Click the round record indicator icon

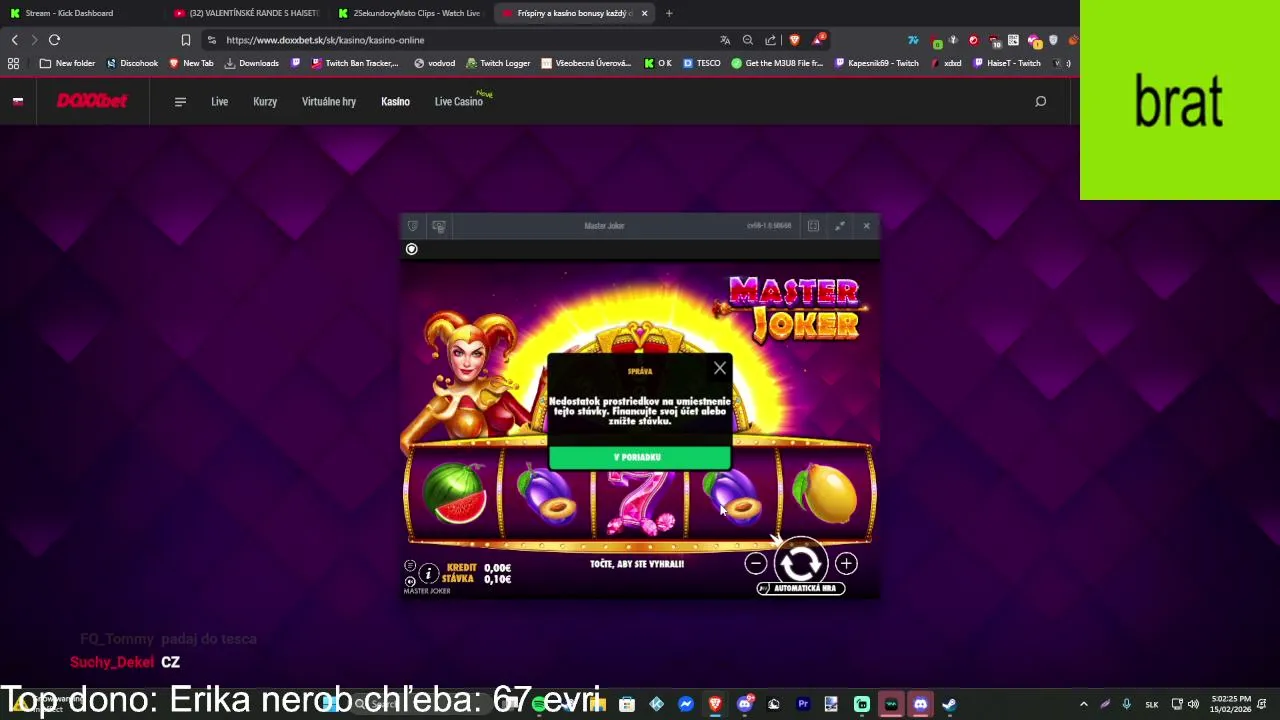point(411,249)
